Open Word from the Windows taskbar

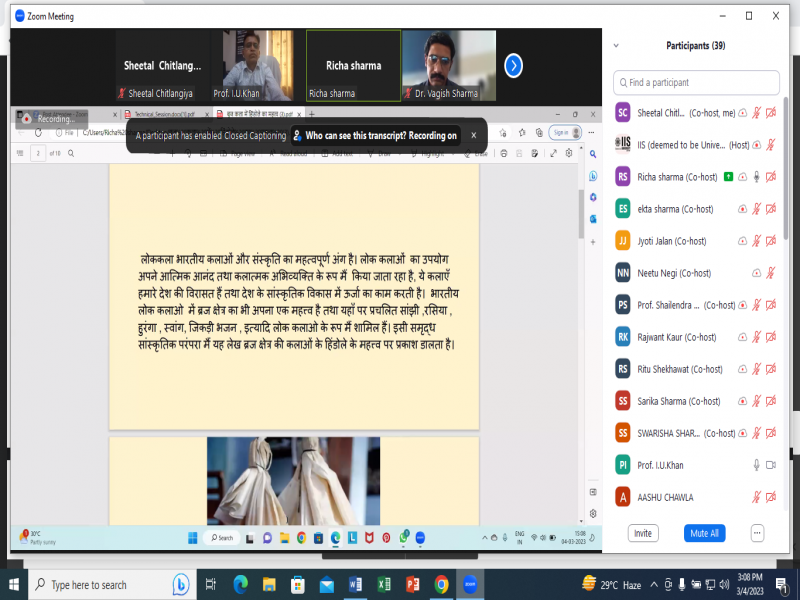tap(355, 584)
